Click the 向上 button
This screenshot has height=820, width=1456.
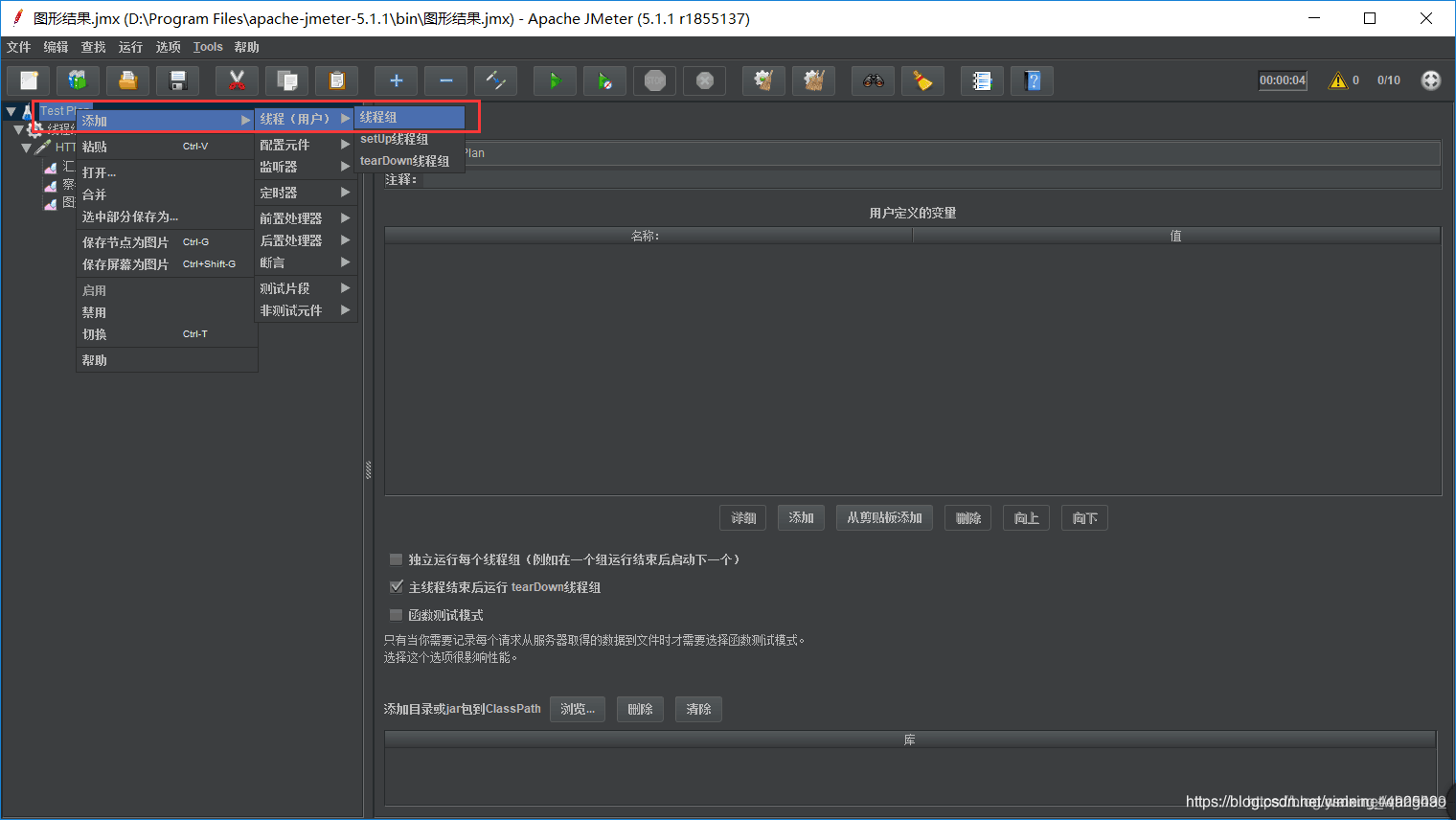click(x=1026, y=518)
